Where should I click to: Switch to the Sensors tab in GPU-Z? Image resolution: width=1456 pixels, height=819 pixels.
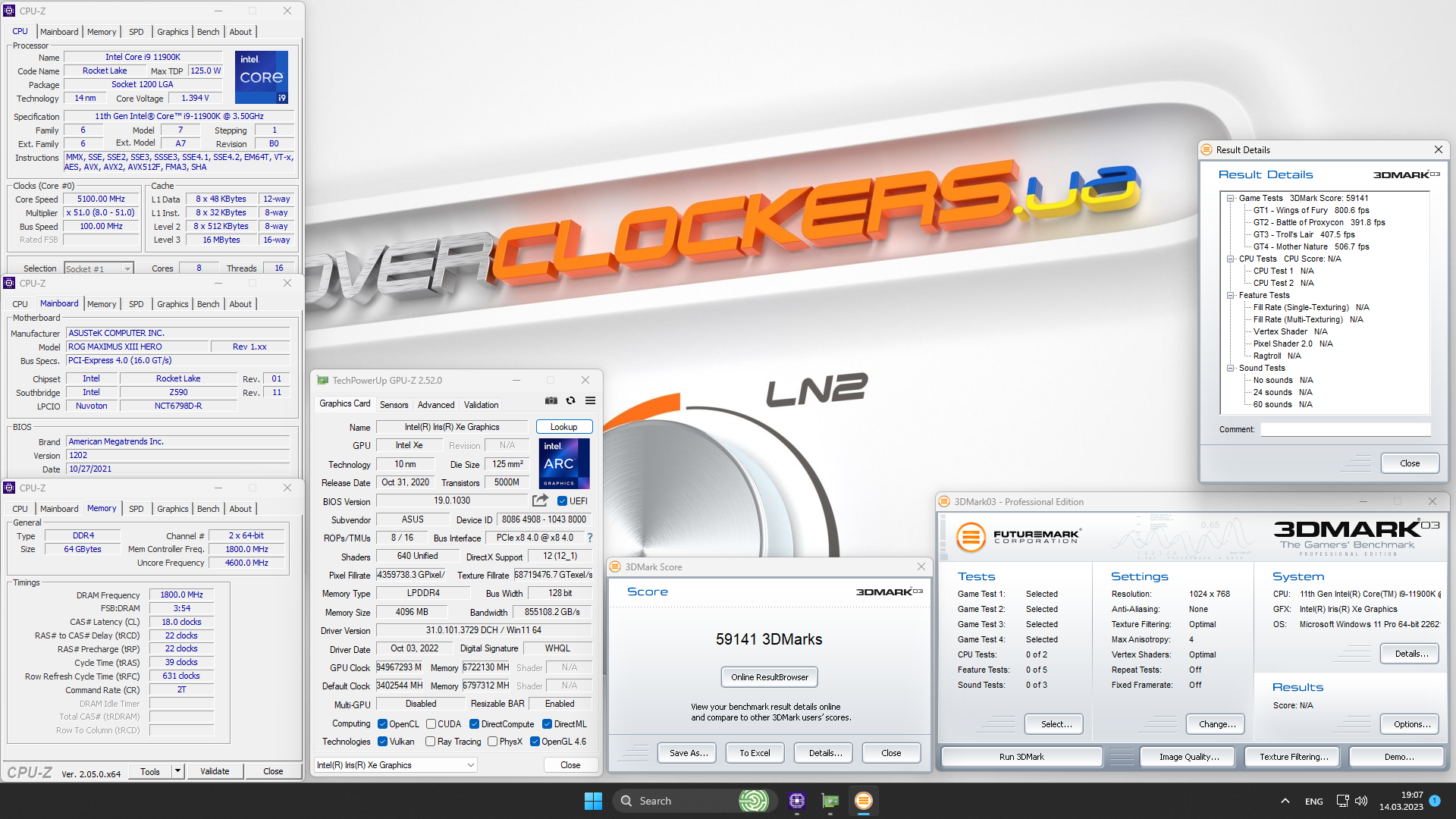click(394, 405)
